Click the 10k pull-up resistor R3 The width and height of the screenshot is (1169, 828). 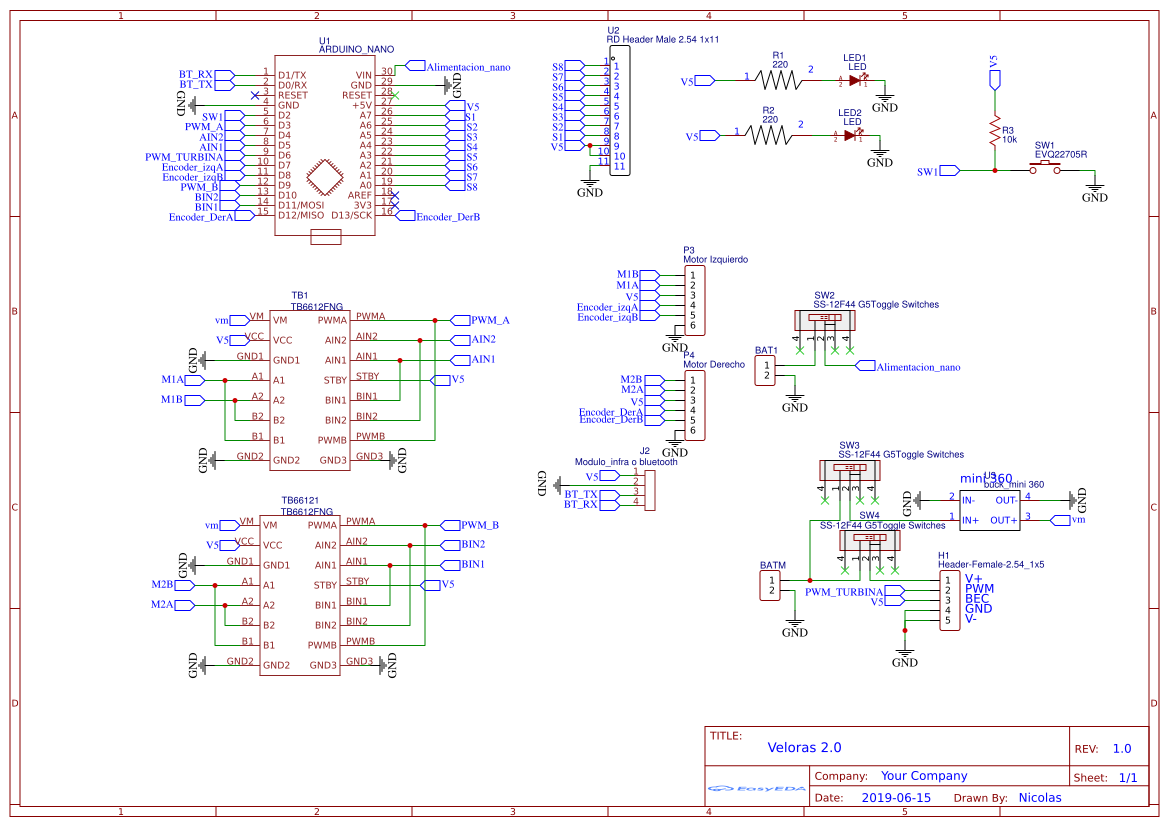[994, 128]
